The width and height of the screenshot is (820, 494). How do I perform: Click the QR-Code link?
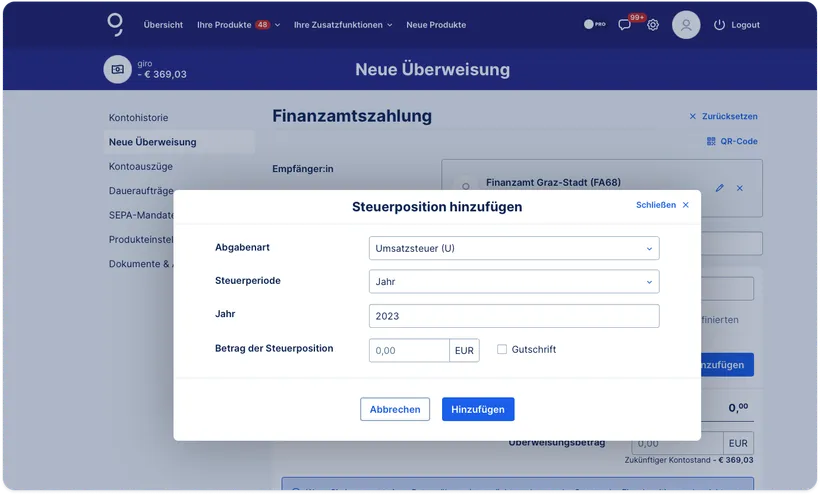pos(739,141)
